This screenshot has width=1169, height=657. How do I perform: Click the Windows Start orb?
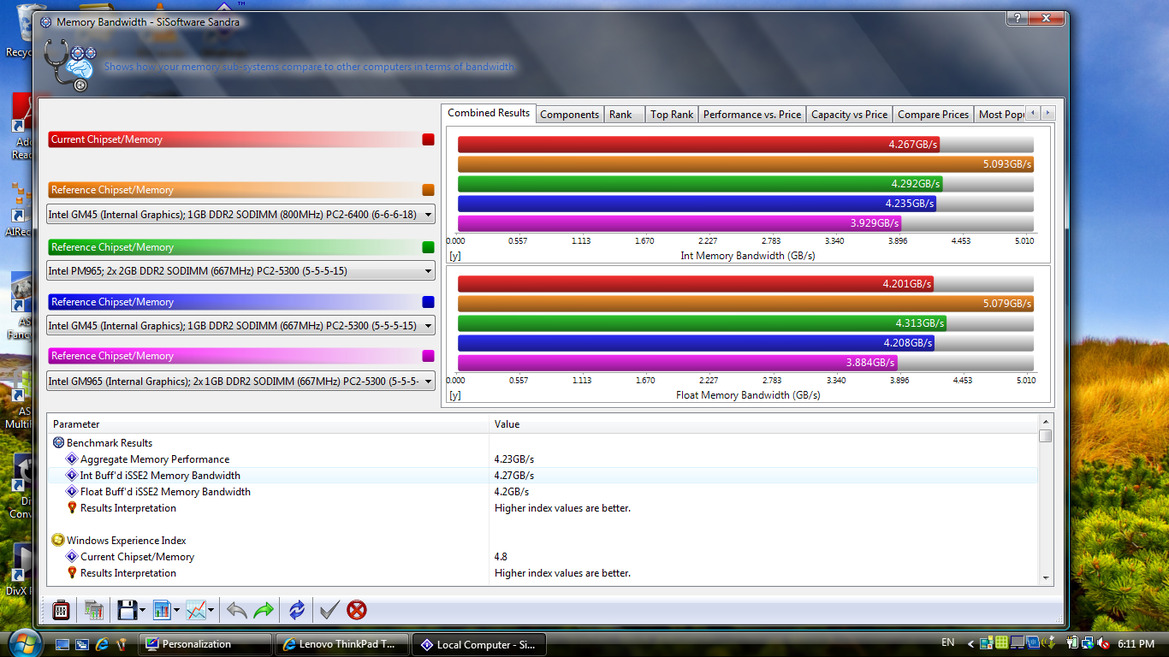[x=23, y=643]
